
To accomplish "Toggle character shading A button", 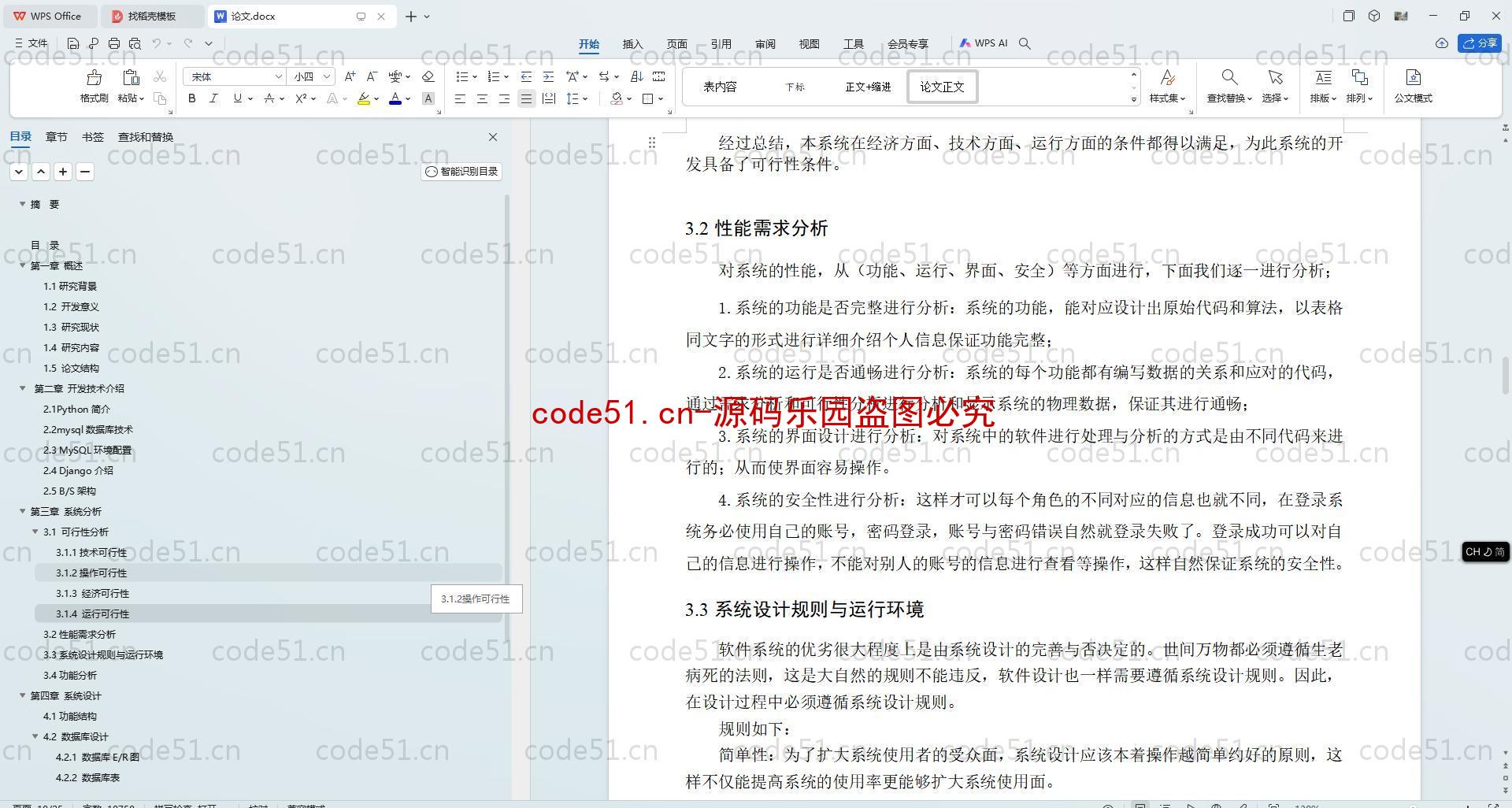I will tap(428, 98).
